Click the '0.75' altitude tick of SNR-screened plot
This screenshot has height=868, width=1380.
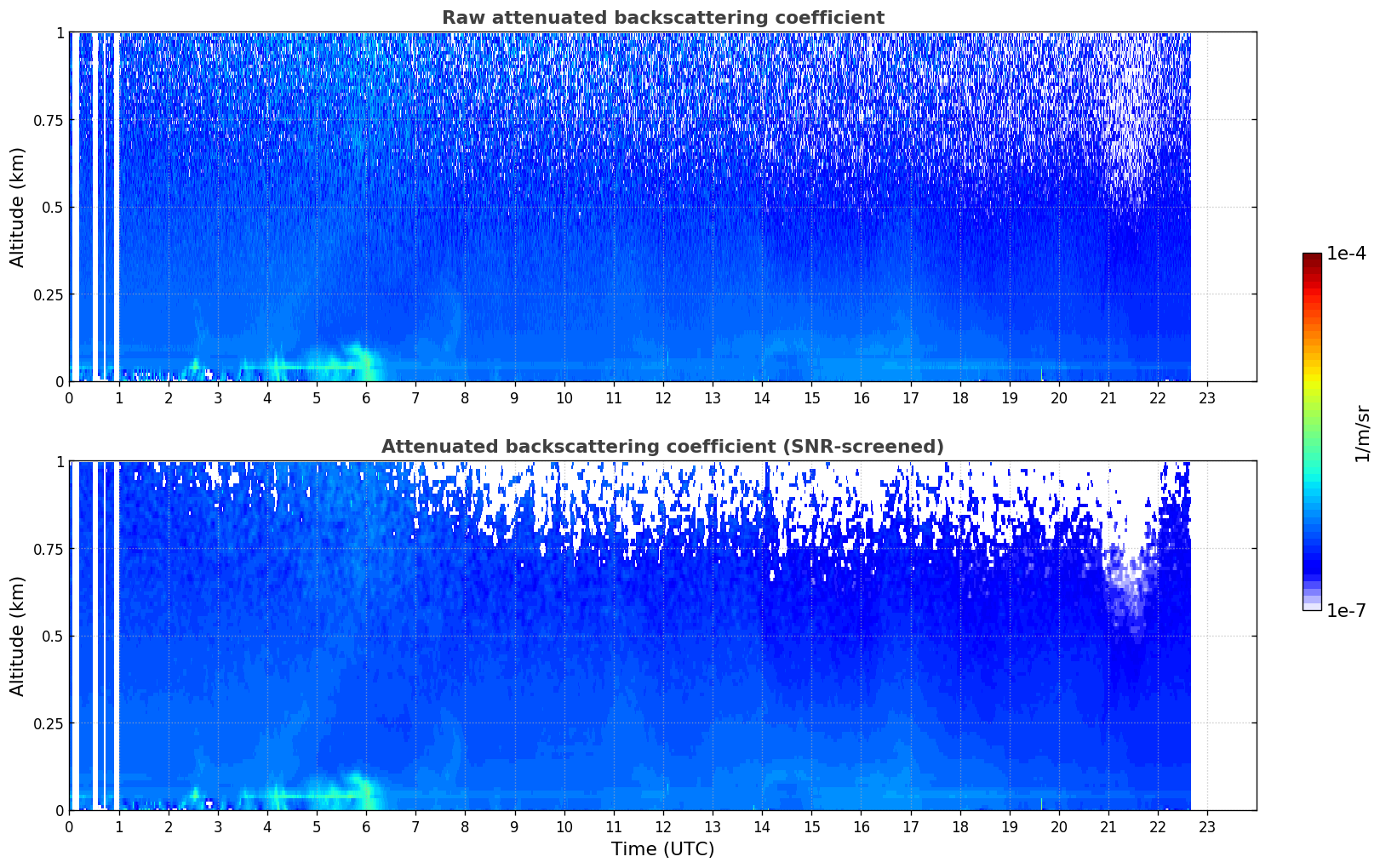[x=49, y=549]
